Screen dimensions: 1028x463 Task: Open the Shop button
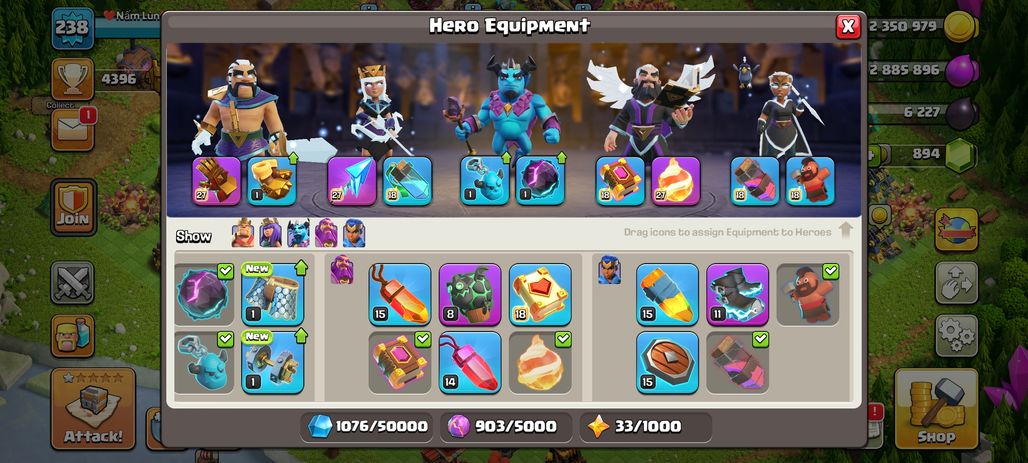tap(936, 409)
